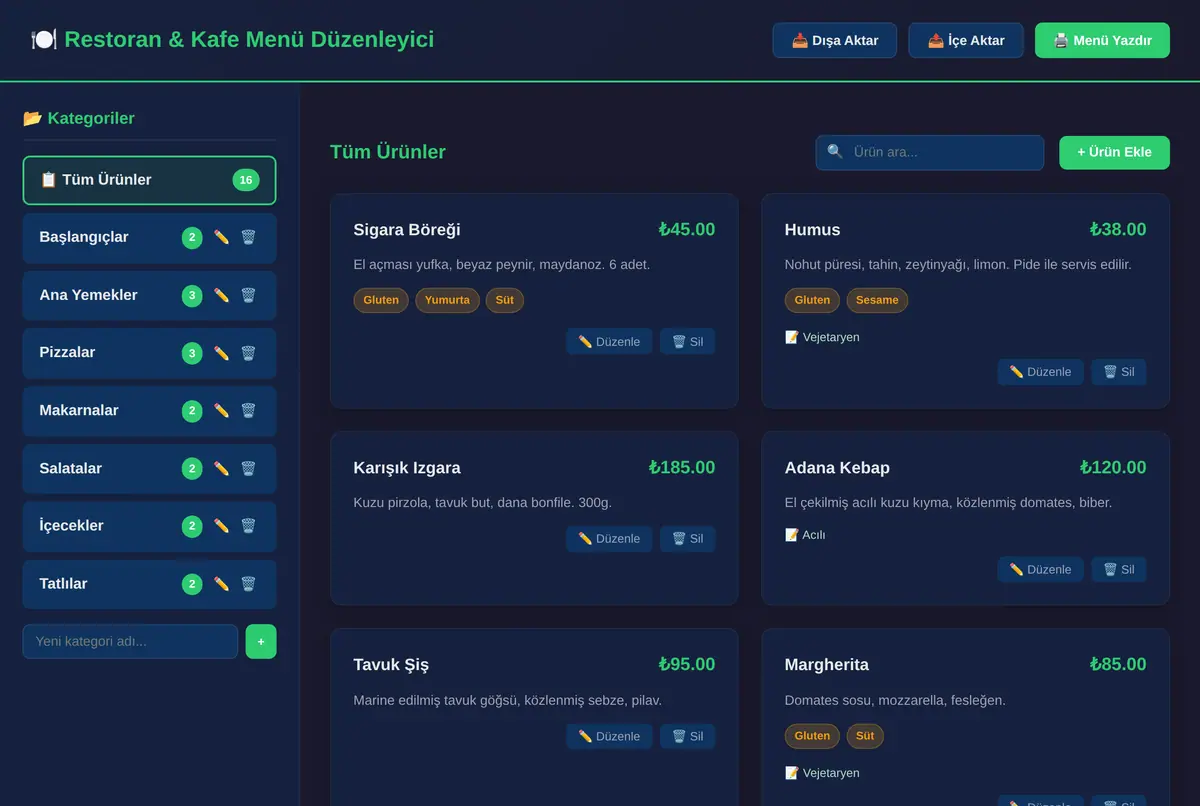Image resolution: width=1200 pixels, height=806 pixels.
Task: Click the Yeni kategori adı input
Action: pos(130,642)
